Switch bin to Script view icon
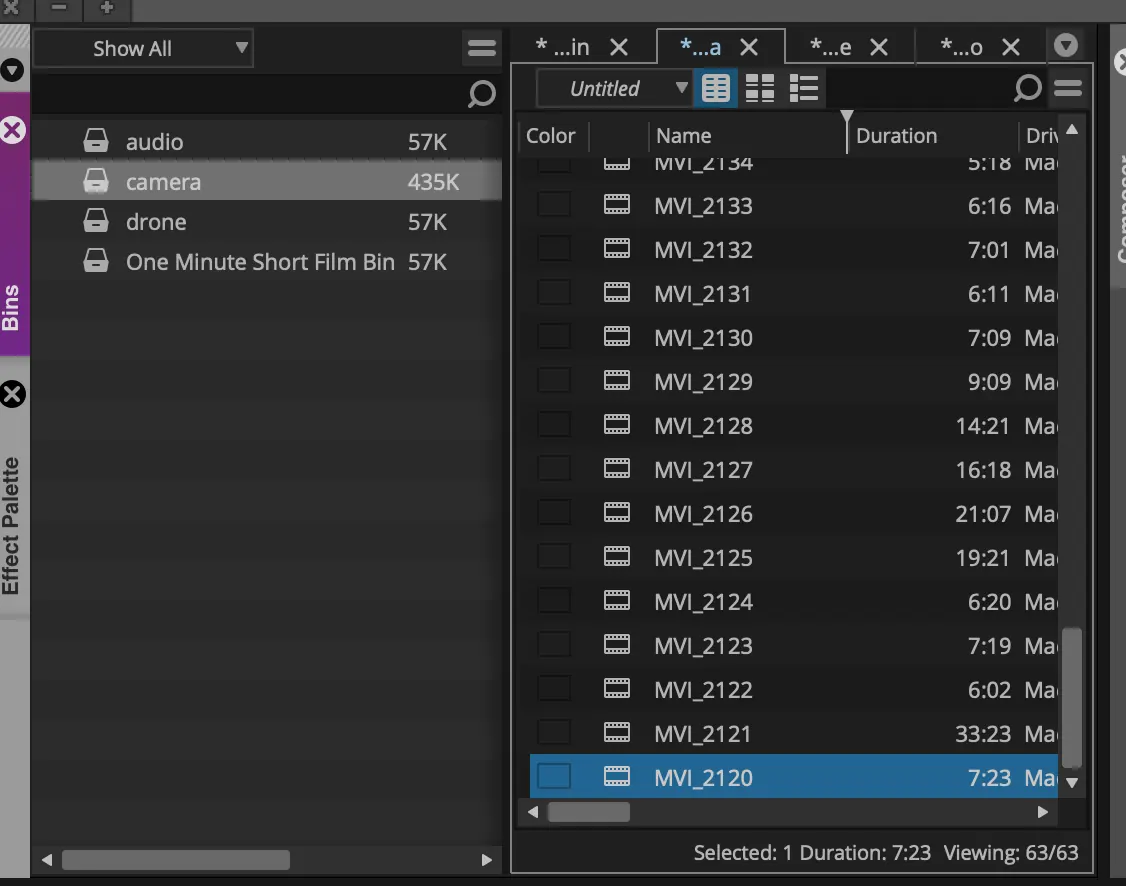The width and height of the screenshot is (1126, 886). [804, 88]
